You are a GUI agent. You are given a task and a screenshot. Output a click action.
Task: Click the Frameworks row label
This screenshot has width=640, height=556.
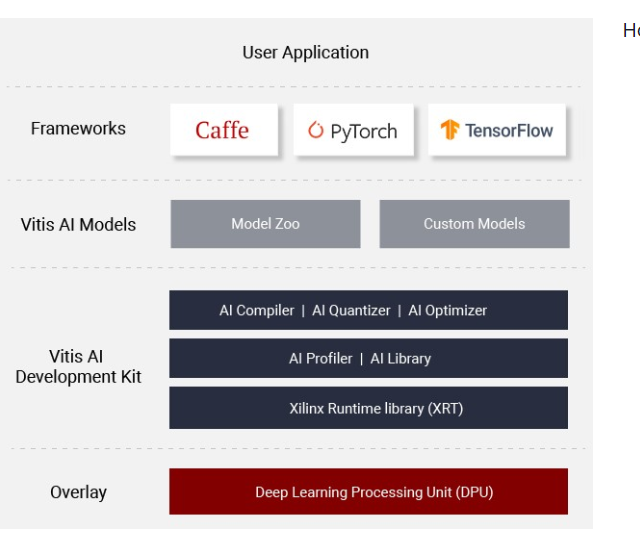pyautogui.click(x=78, y=128)
